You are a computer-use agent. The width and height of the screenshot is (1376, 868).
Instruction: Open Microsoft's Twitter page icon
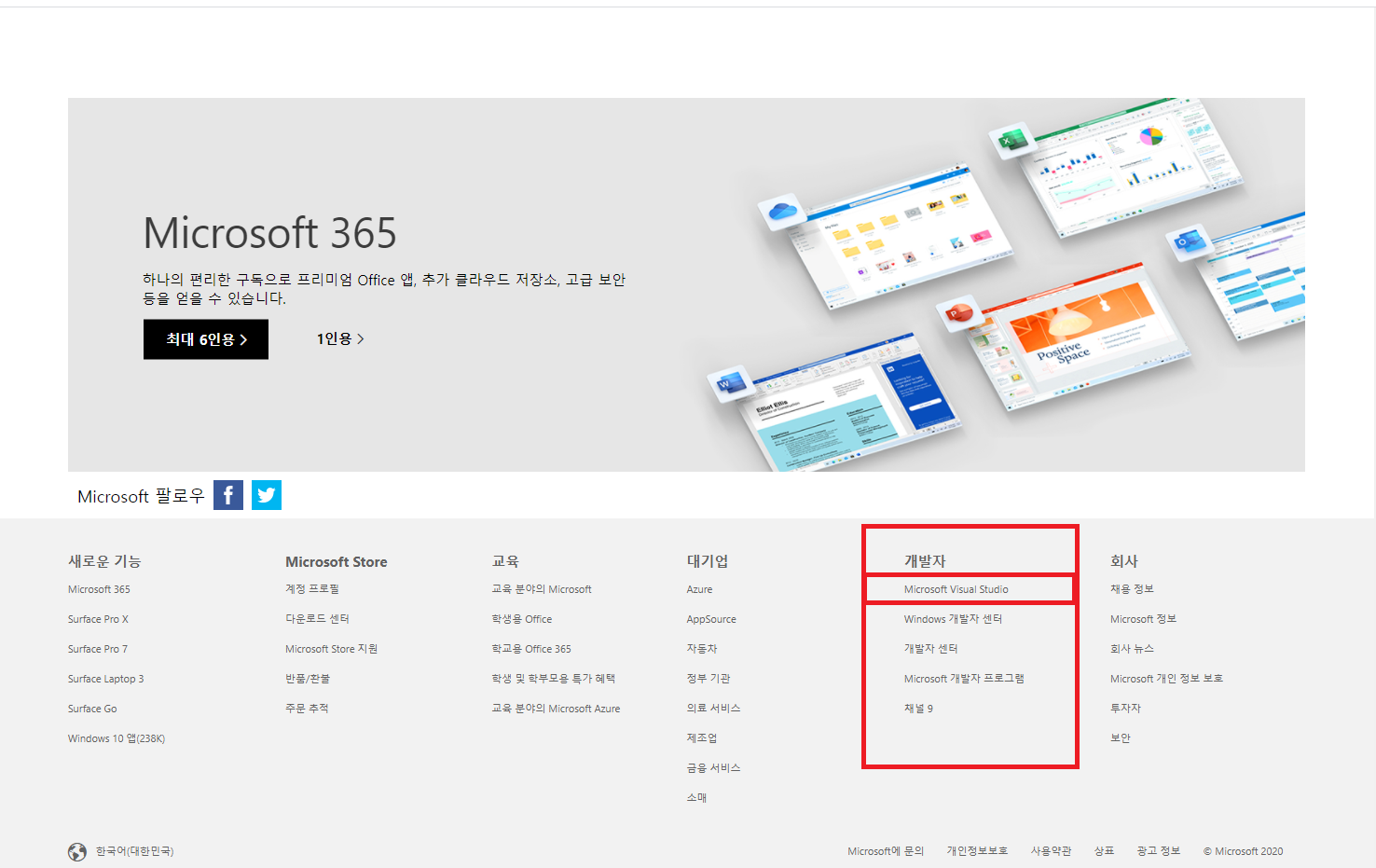[267, 495]
